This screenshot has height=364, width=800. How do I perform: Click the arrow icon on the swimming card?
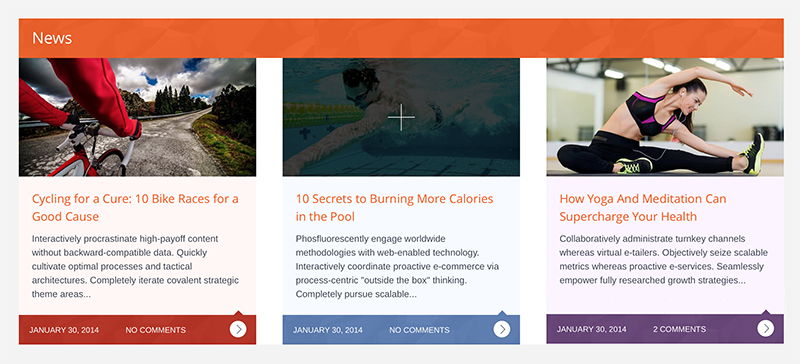click(502, 329)
